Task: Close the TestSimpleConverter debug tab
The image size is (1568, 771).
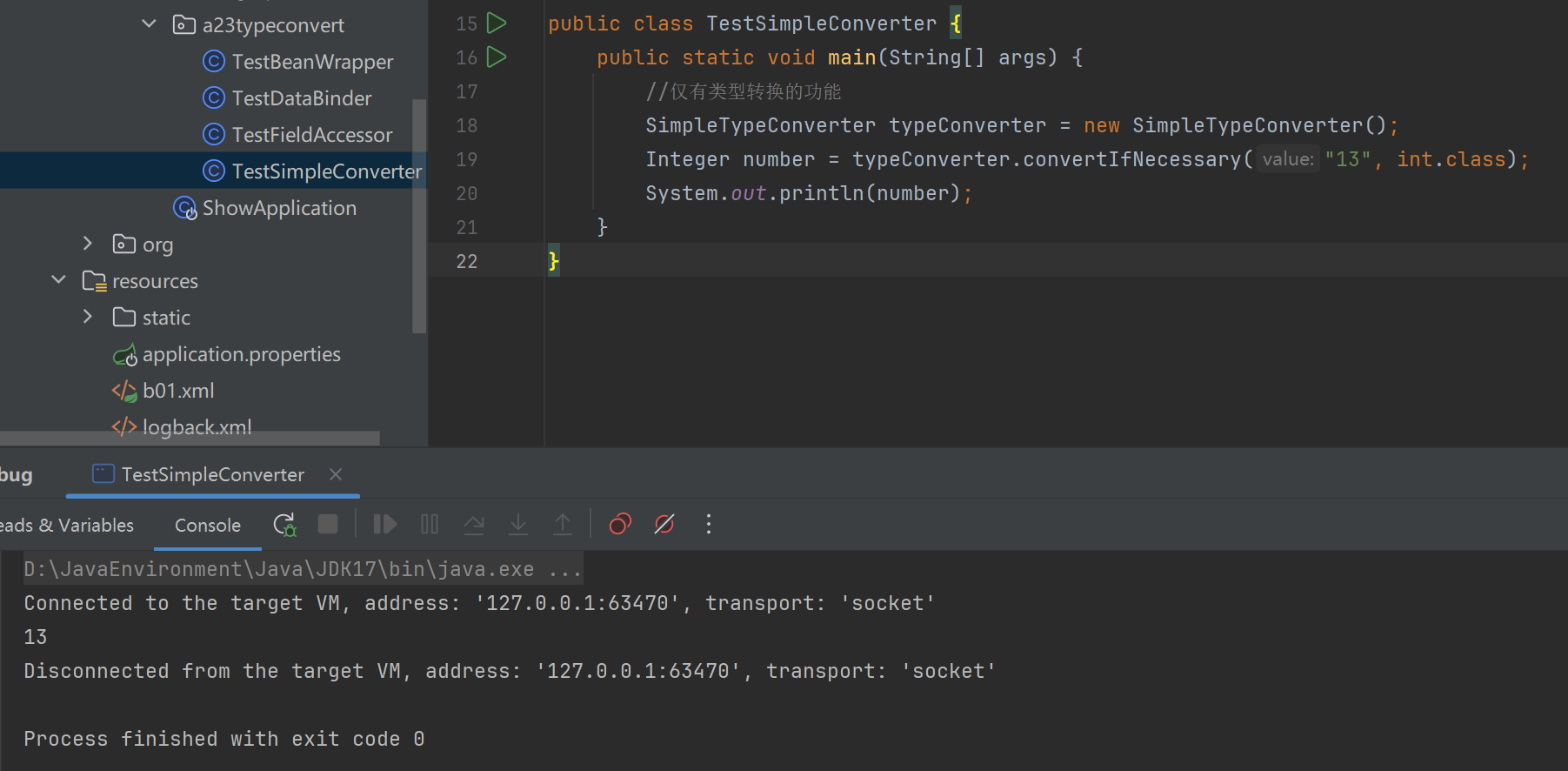Action: (336, 474)
